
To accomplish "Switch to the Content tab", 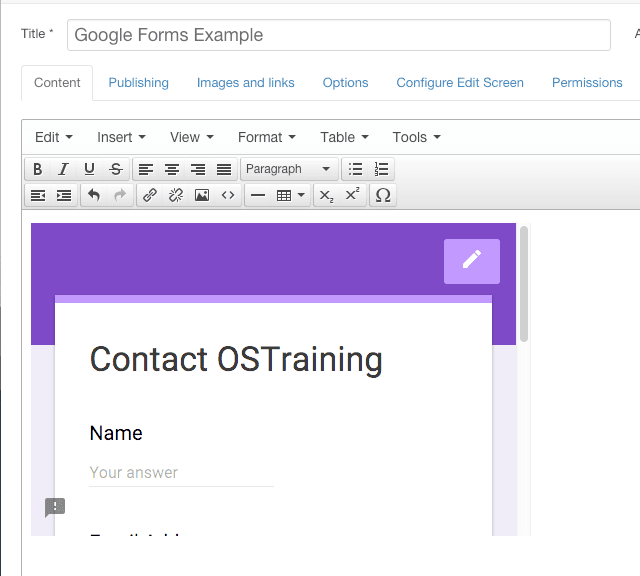I will pyautogui.click(x=57, y=83).
